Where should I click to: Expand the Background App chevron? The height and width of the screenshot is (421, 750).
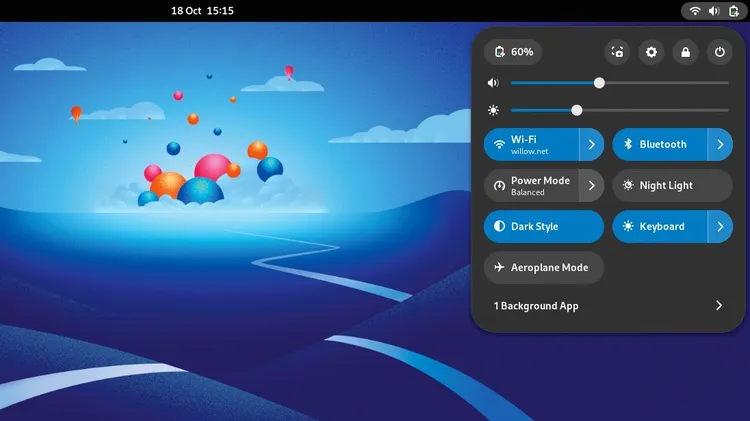pos(719,306)
